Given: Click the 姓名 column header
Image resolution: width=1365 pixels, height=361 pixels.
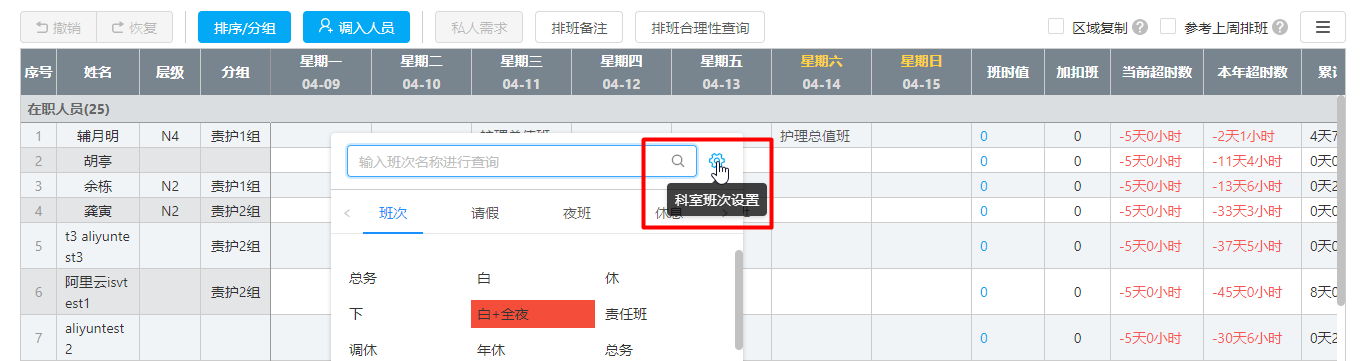Looking at the screenshot, I should click(x=97, y=73).
